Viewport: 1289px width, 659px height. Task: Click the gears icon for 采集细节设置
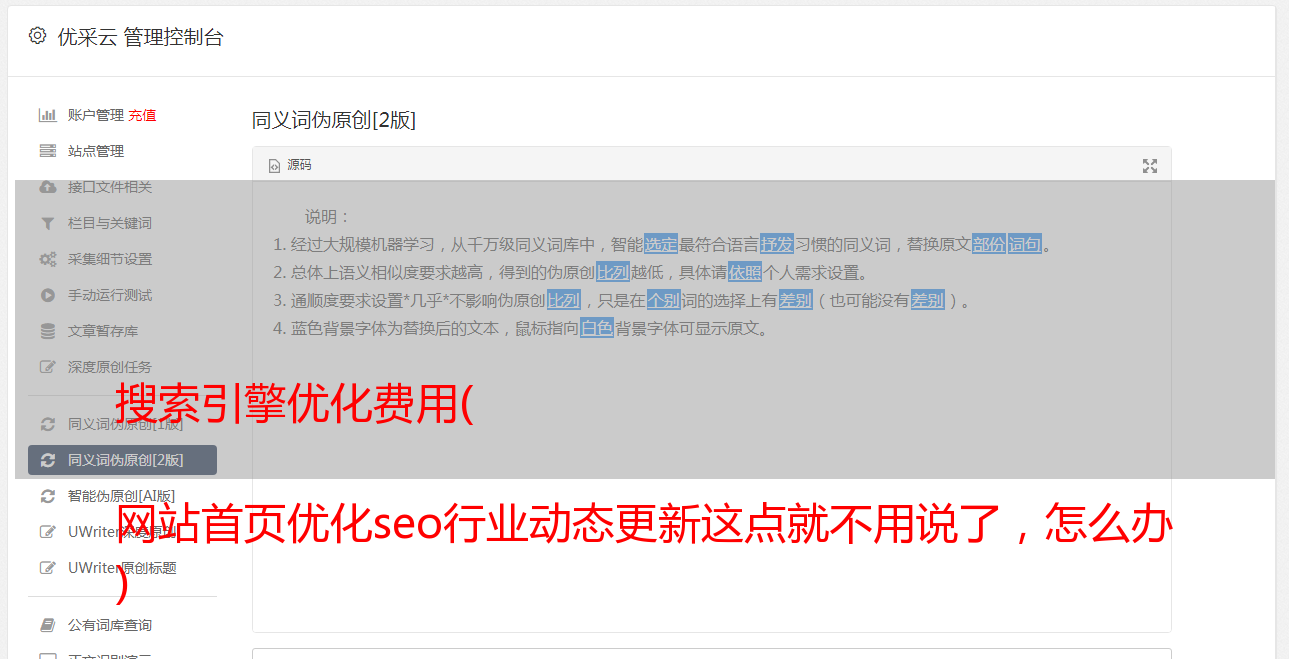coord(47,259)
